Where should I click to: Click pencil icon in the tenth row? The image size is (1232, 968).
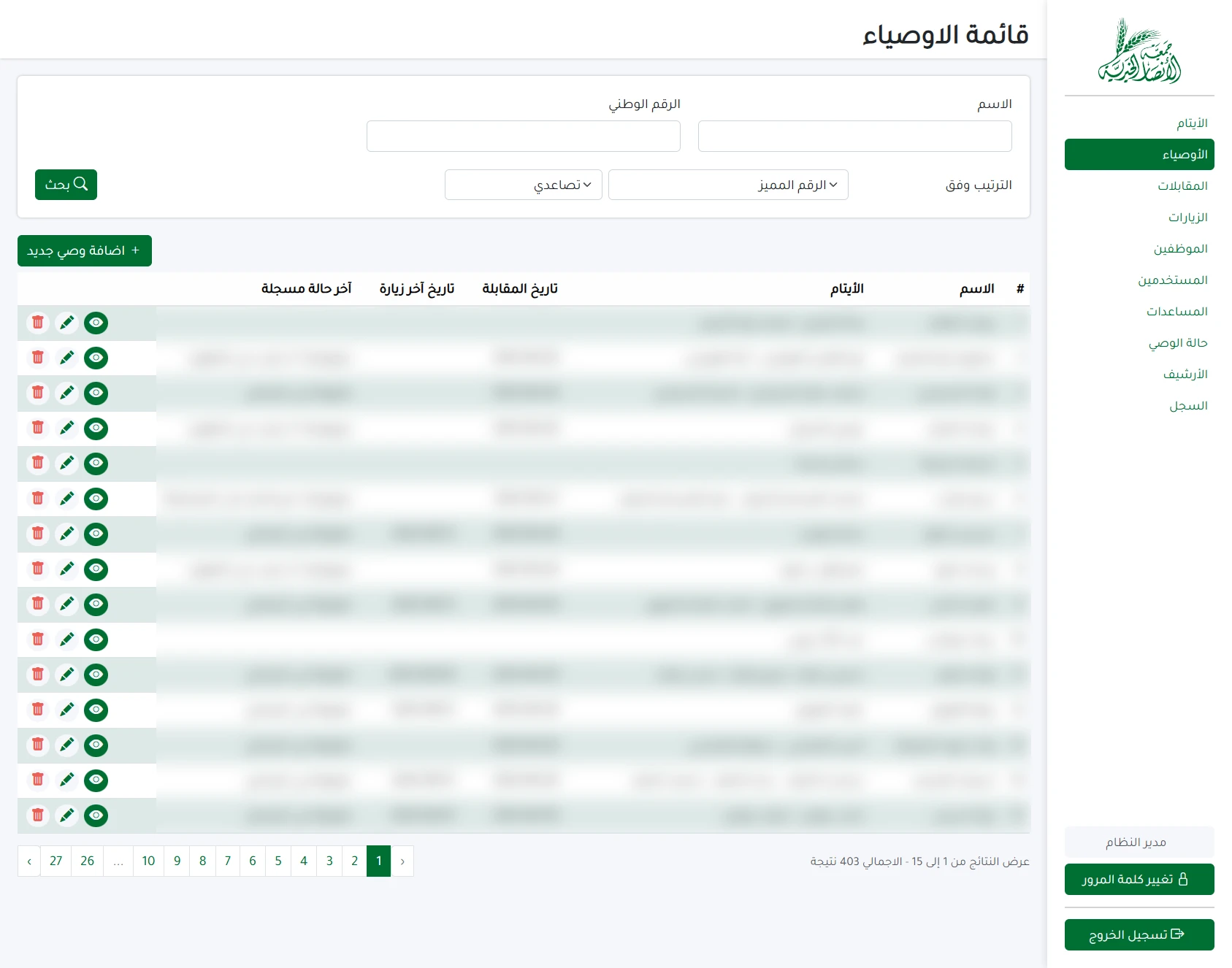(67, 639)
